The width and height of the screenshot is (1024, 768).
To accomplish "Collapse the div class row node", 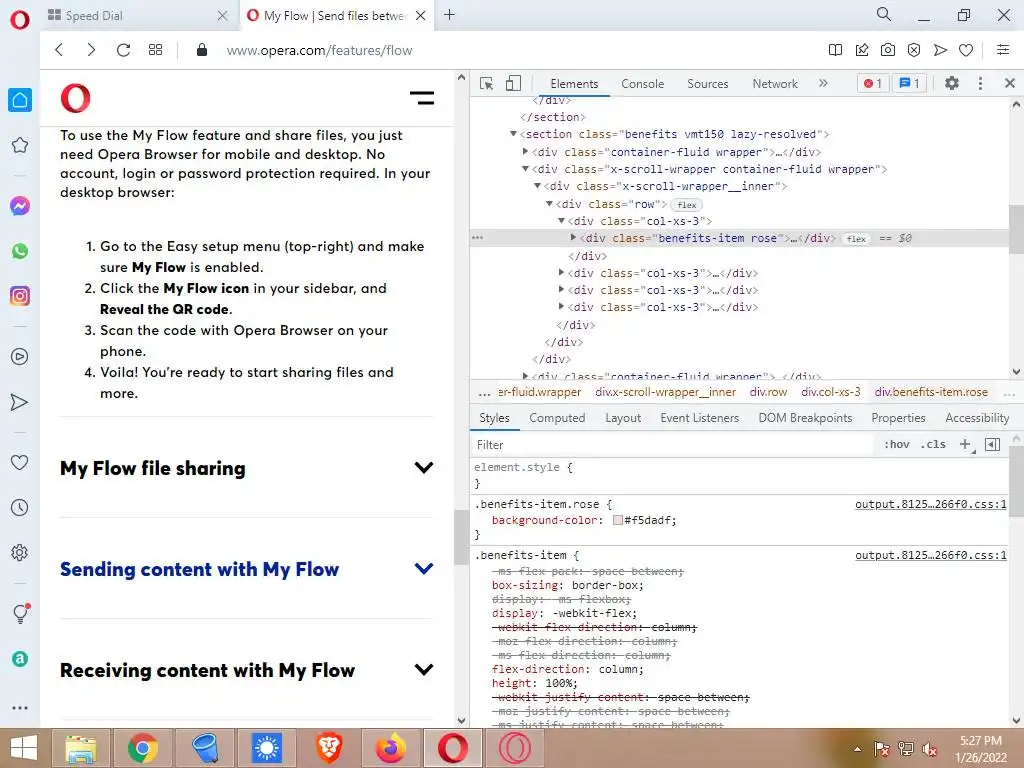I will [549, 204].
